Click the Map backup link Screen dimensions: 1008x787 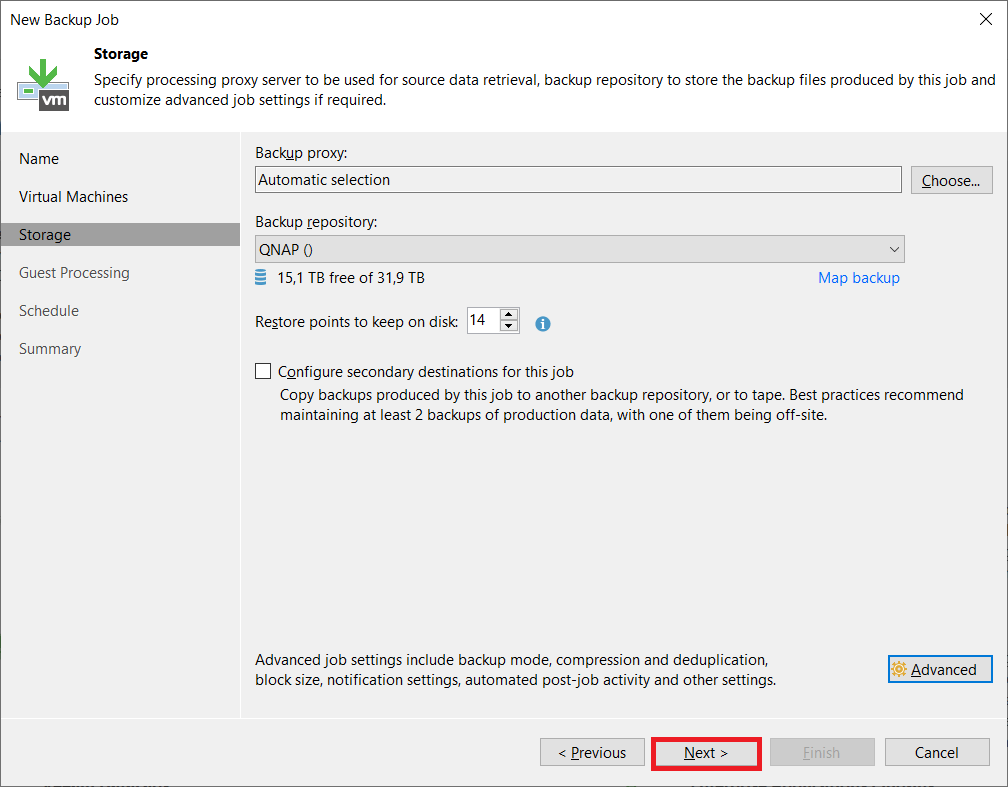click(x=858, y=278)
